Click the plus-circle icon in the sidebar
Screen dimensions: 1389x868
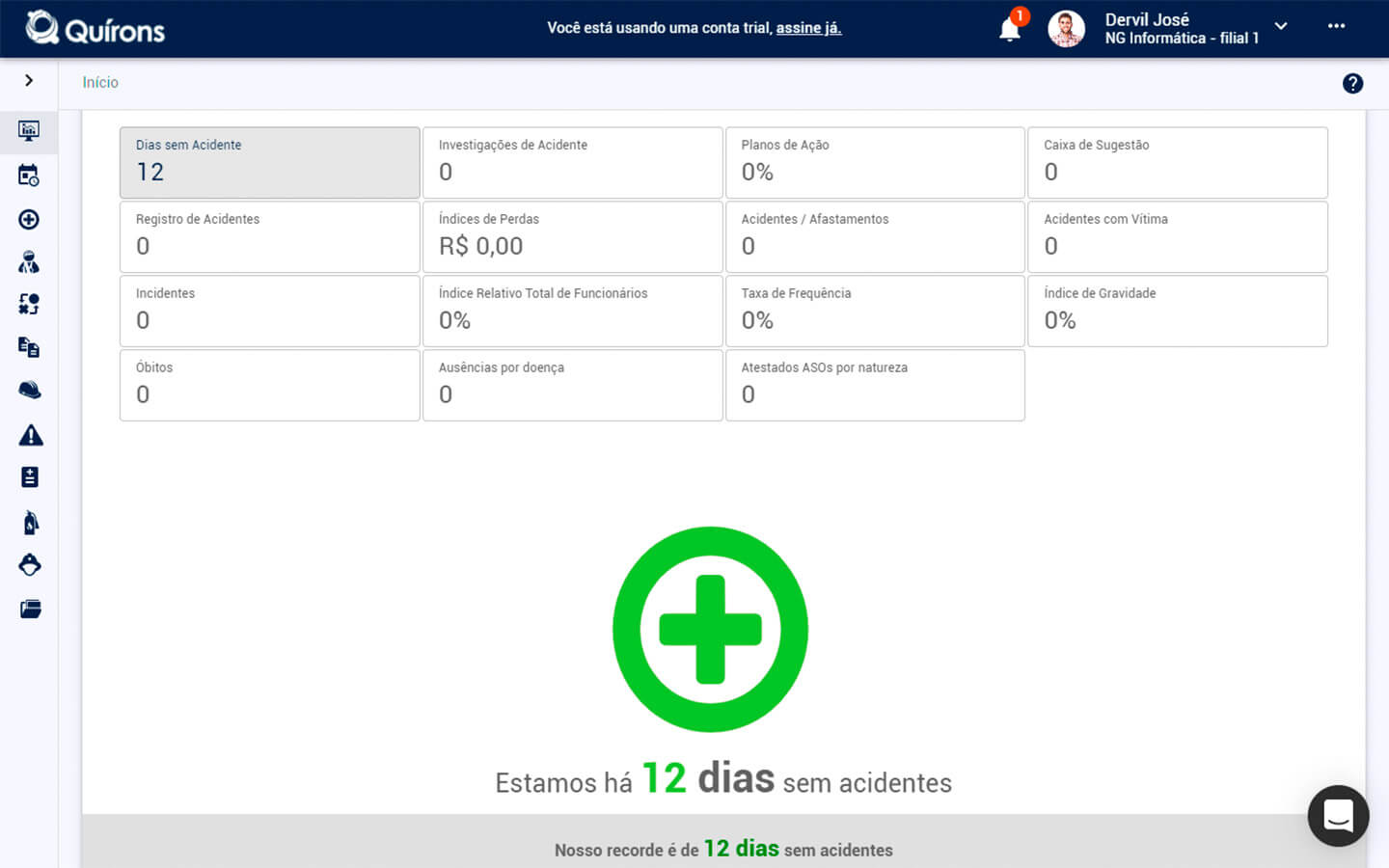coord(29,220)
